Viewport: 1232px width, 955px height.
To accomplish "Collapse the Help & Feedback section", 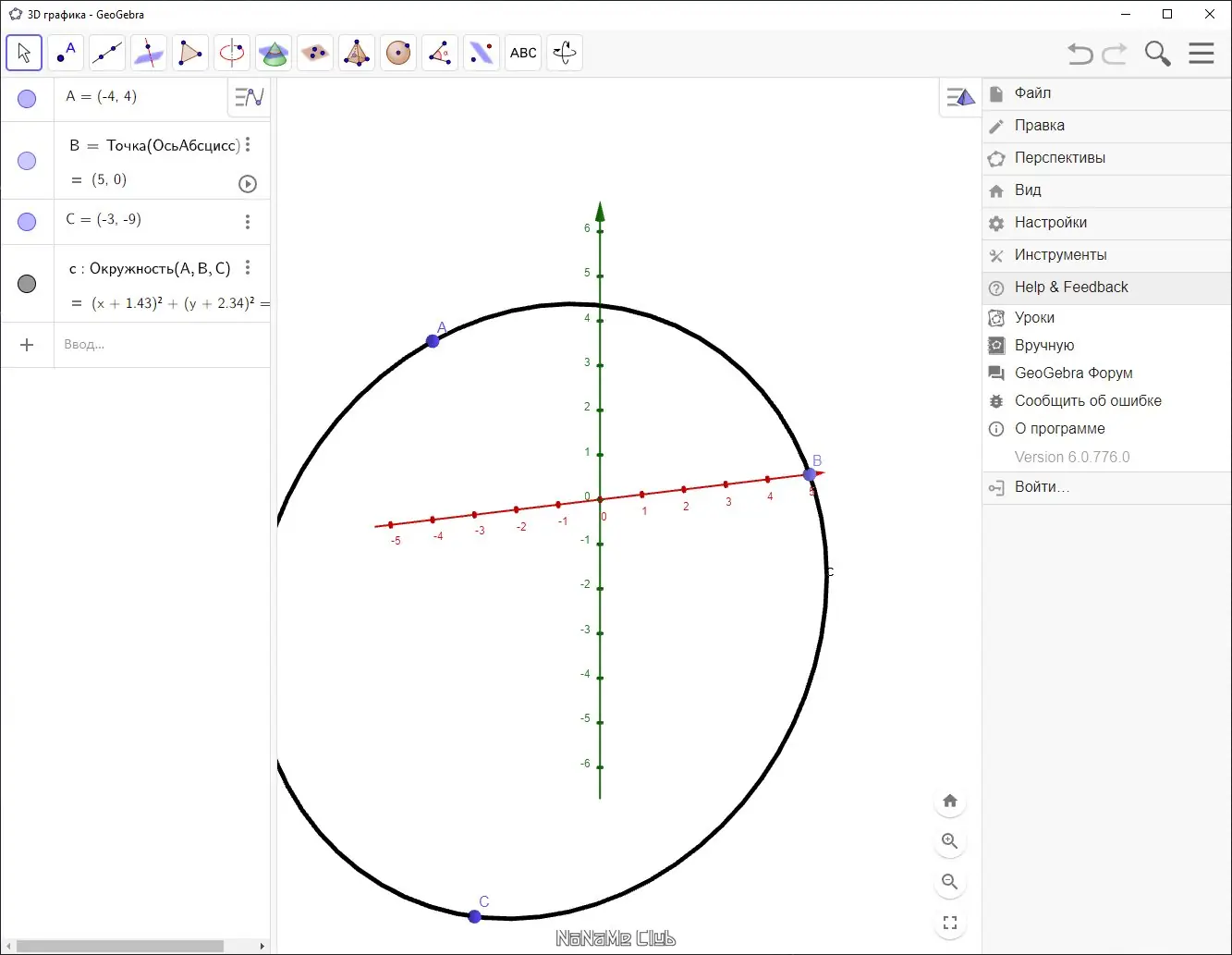I will pyautogui.click(x=1107, y=288).
